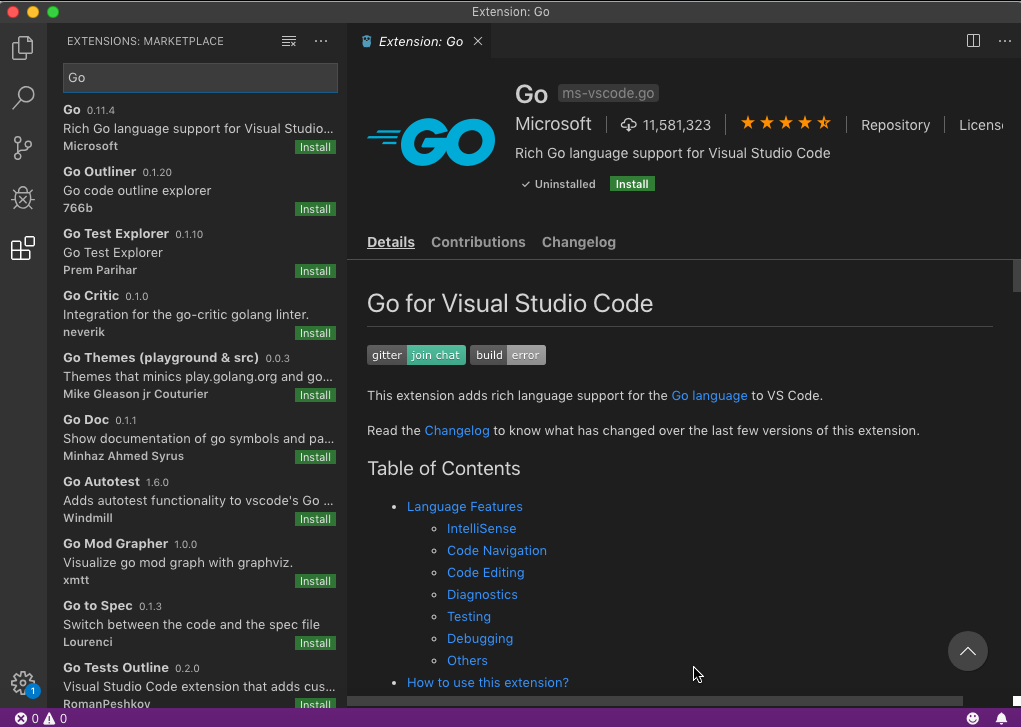Jump to Debugging section
Viewport: 1021px width, 727px height.
pos(480,638)
